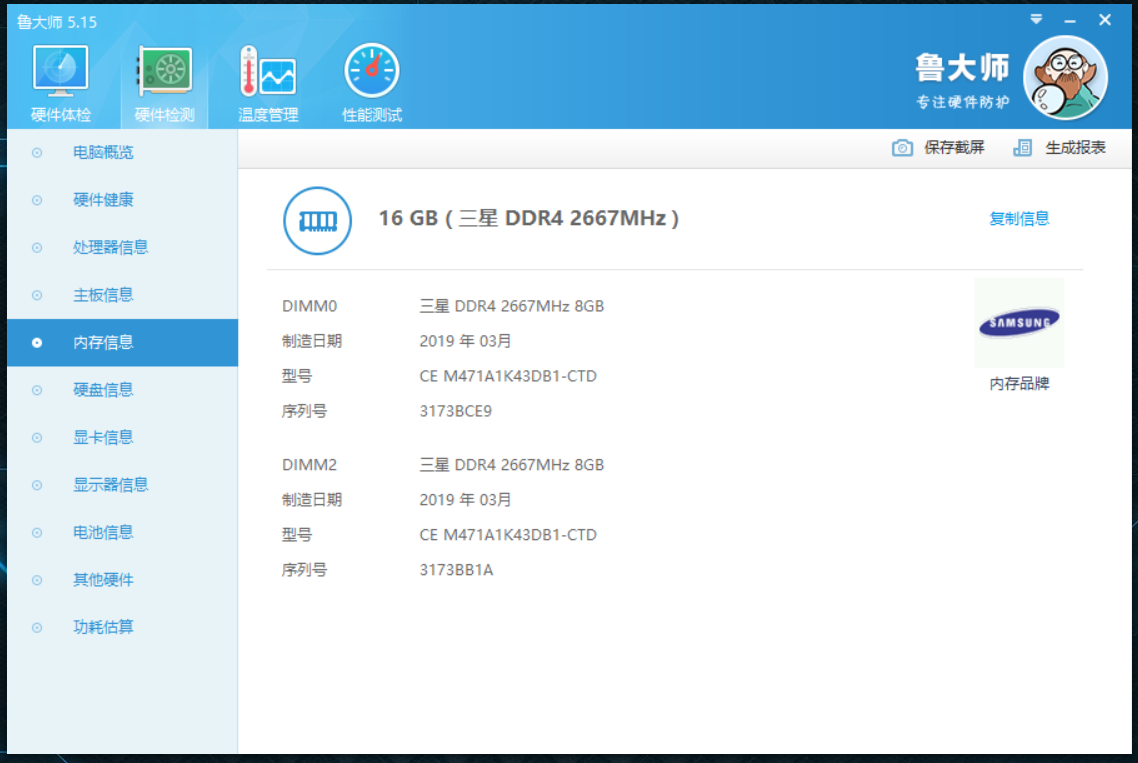Click DIMM0 manufacture date 2019 年 03月
The width and height of the screenshot is (1138, 763).
(465, 341)
